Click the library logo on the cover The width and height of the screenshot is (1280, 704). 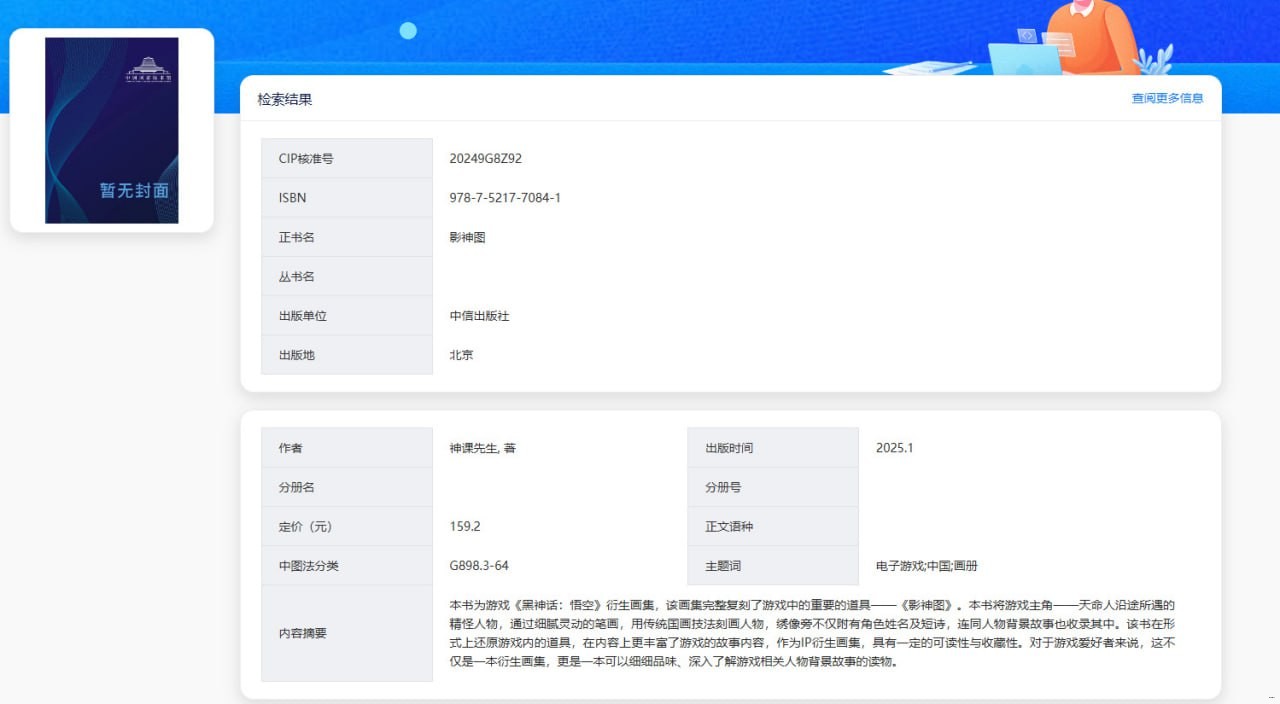148,69
